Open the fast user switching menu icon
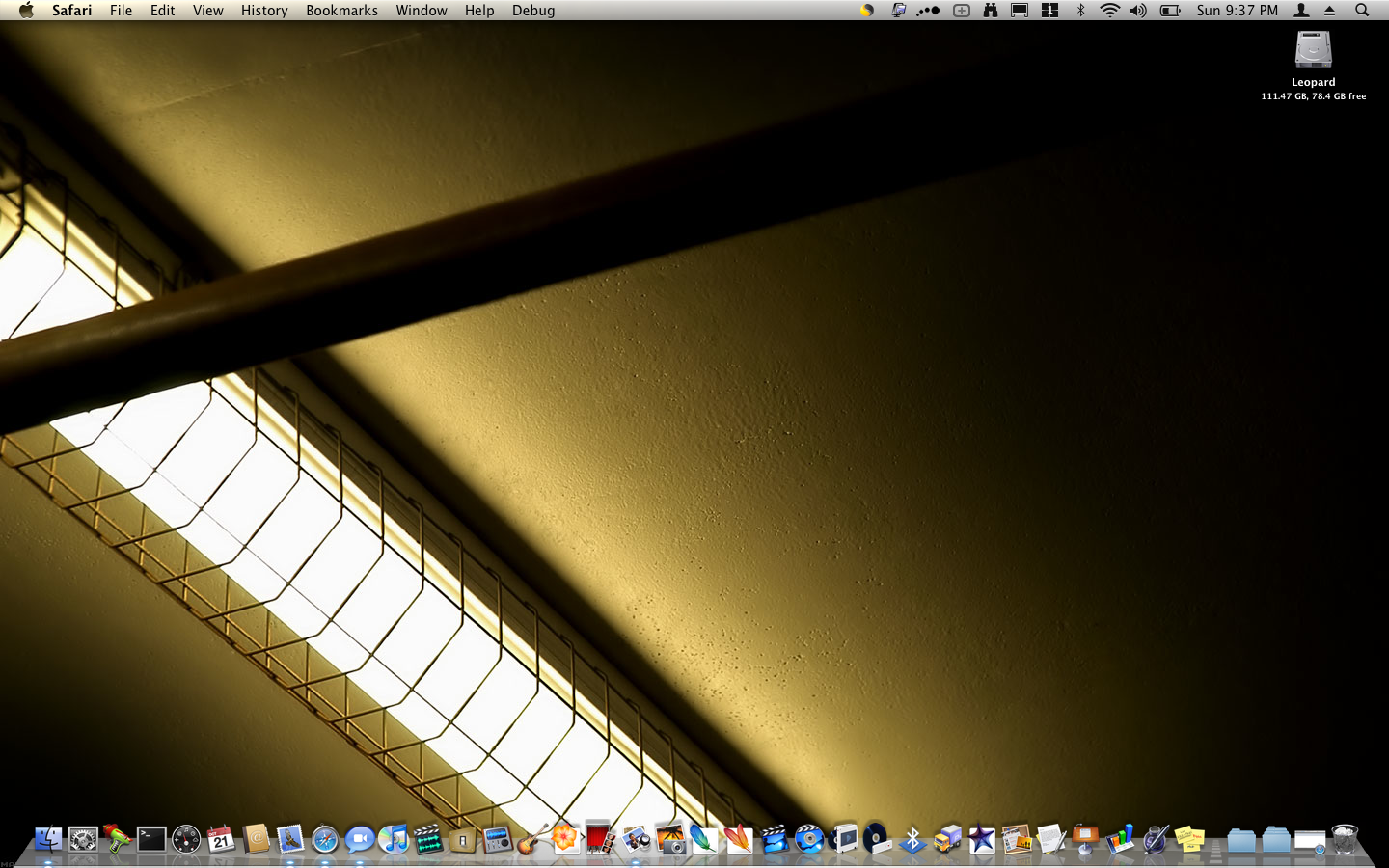This screenshot has height=868, width=1389. 1301,11
